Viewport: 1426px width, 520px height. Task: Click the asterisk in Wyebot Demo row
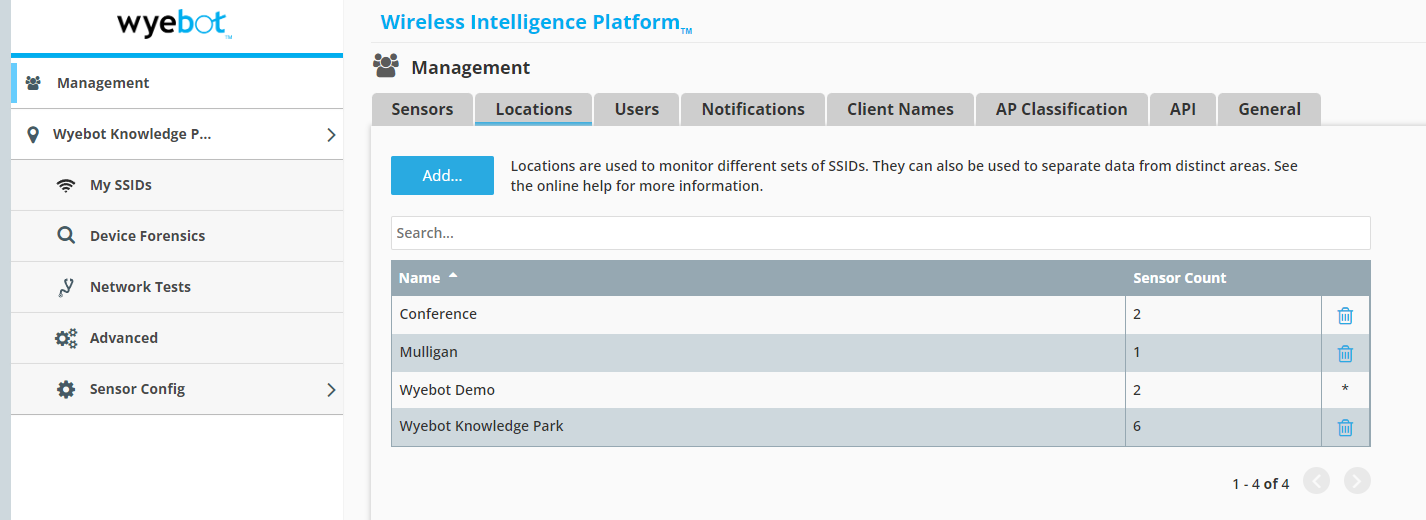point(1345,389)
